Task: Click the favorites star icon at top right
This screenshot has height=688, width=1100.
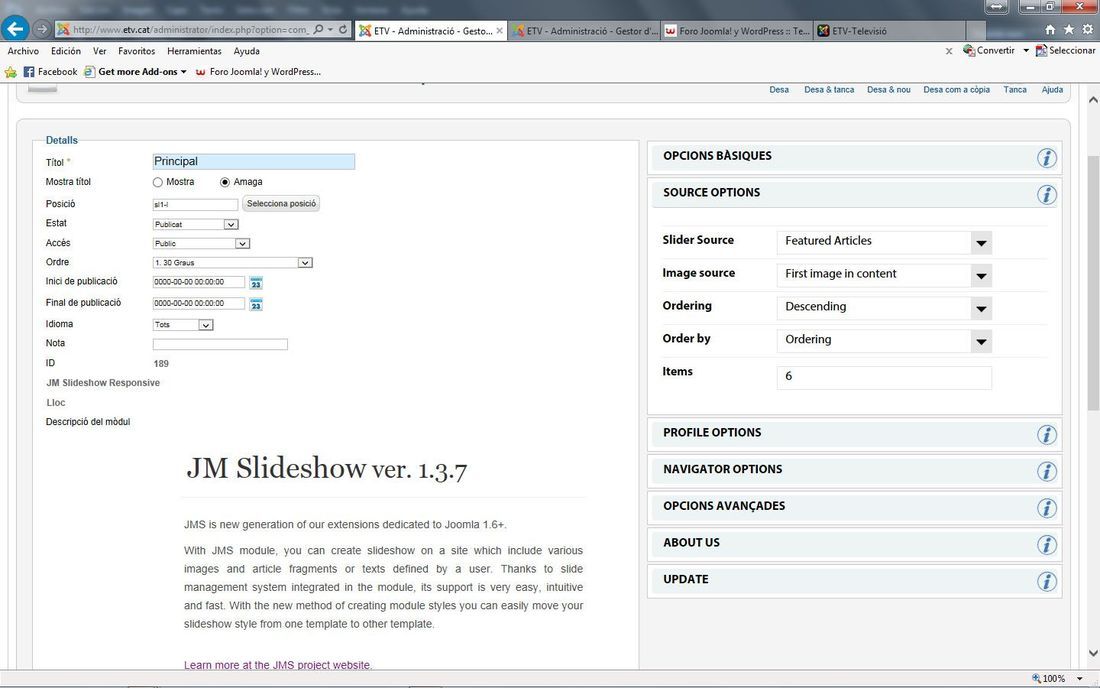Action: point(1068,29)
